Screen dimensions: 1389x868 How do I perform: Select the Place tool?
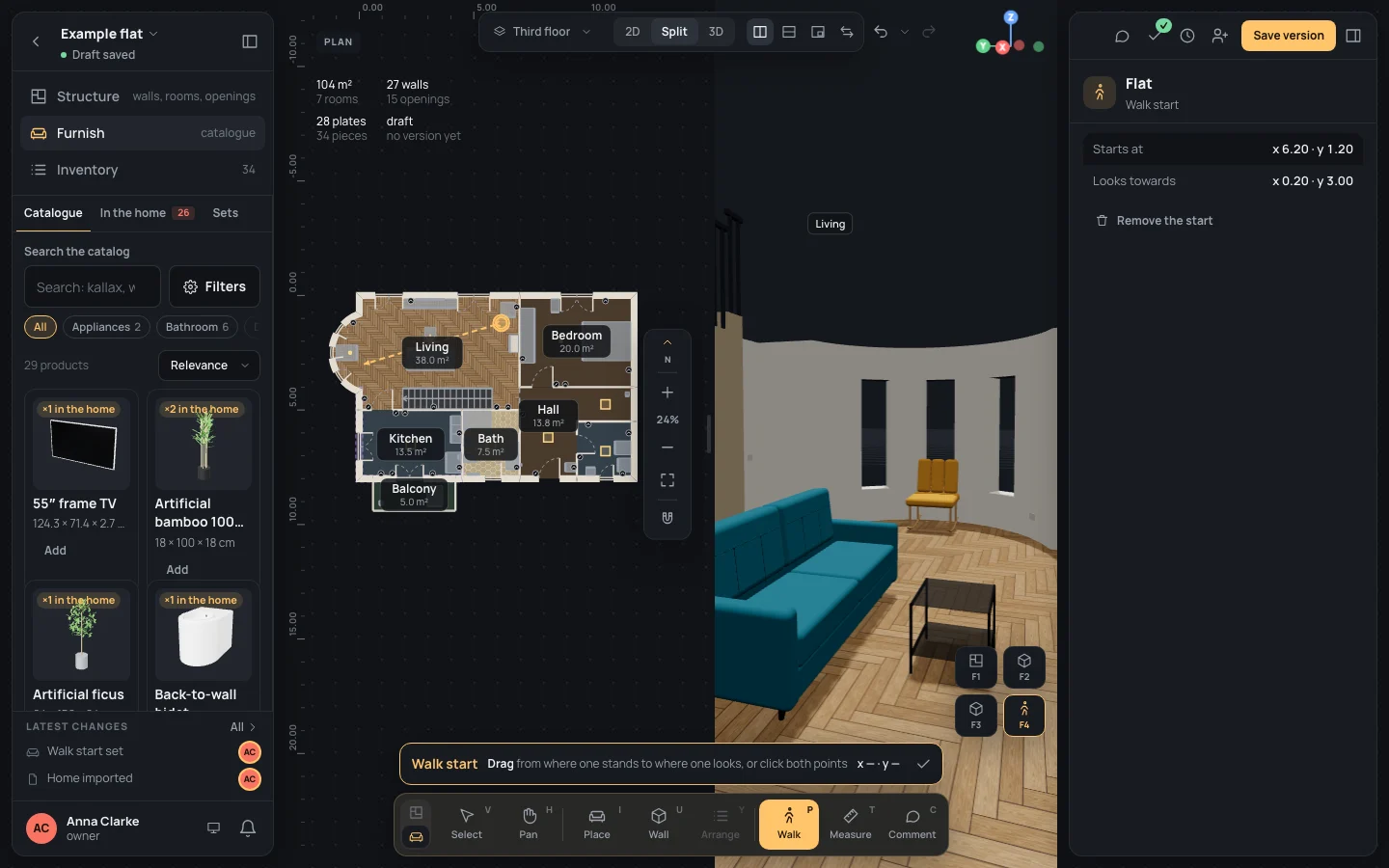(597, 825)
